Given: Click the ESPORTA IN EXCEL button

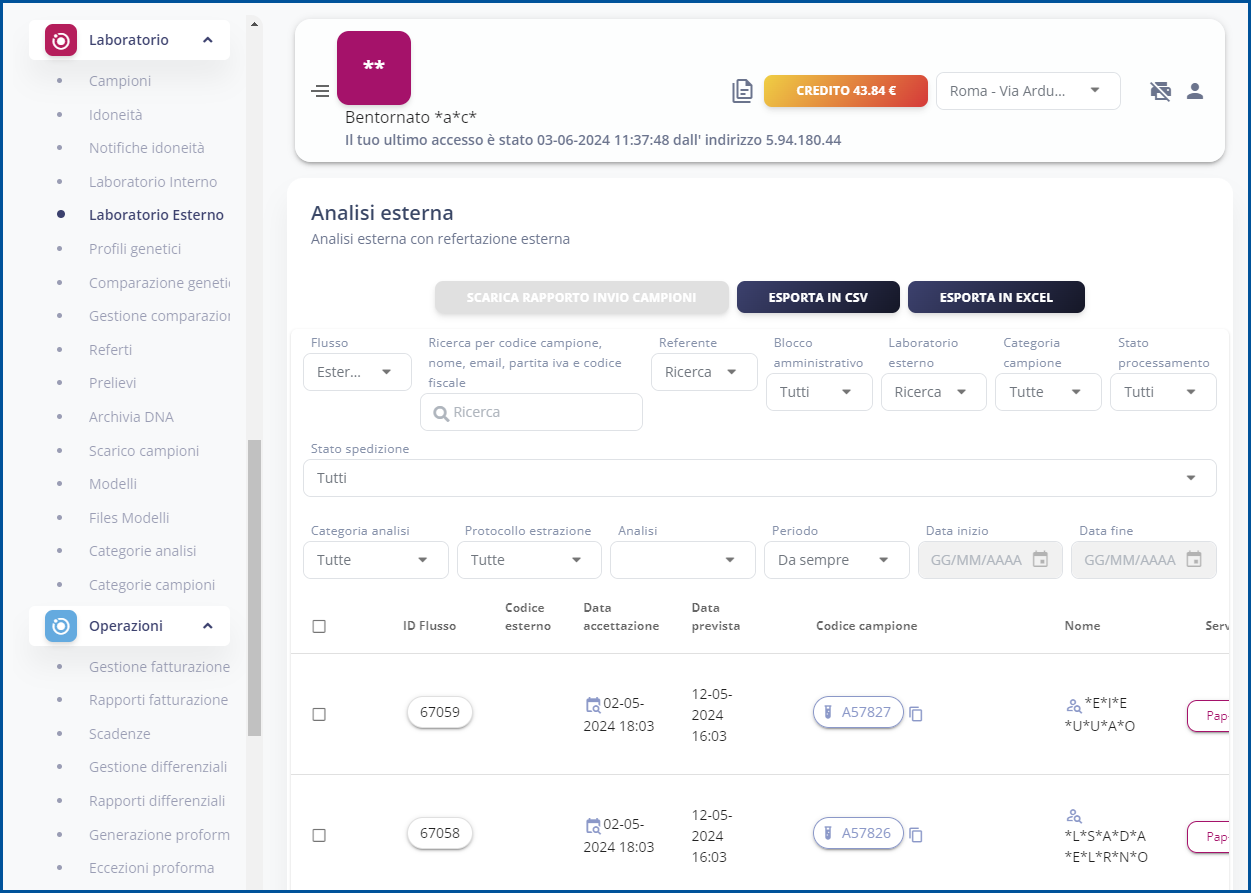Looking at the screenshot, I should point(995,297).
